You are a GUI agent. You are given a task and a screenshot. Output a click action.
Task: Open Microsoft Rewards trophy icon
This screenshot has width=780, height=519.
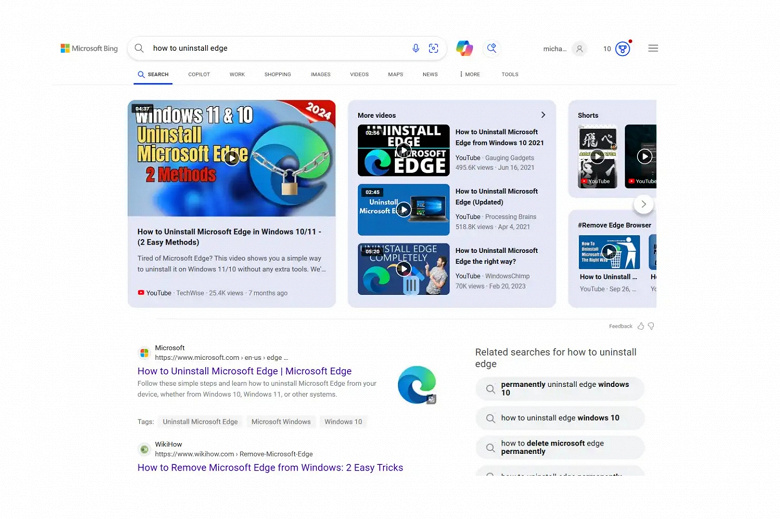623,49
